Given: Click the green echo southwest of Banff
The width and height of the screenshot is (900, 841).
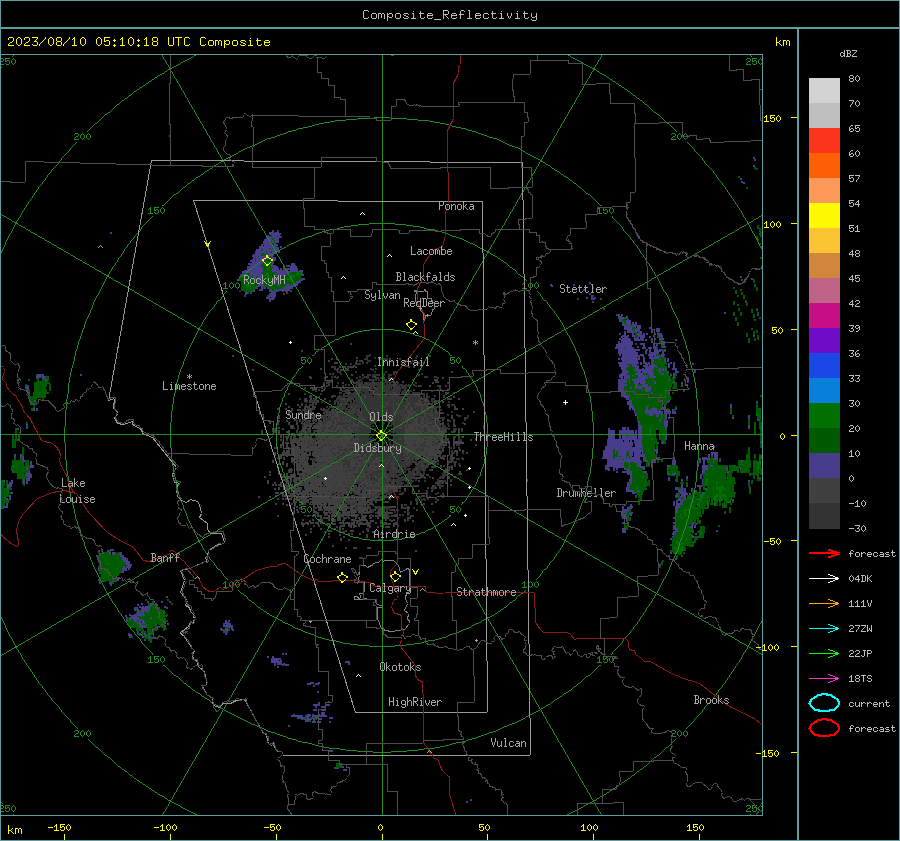Looking at the screenshot, I should point(112,565).
